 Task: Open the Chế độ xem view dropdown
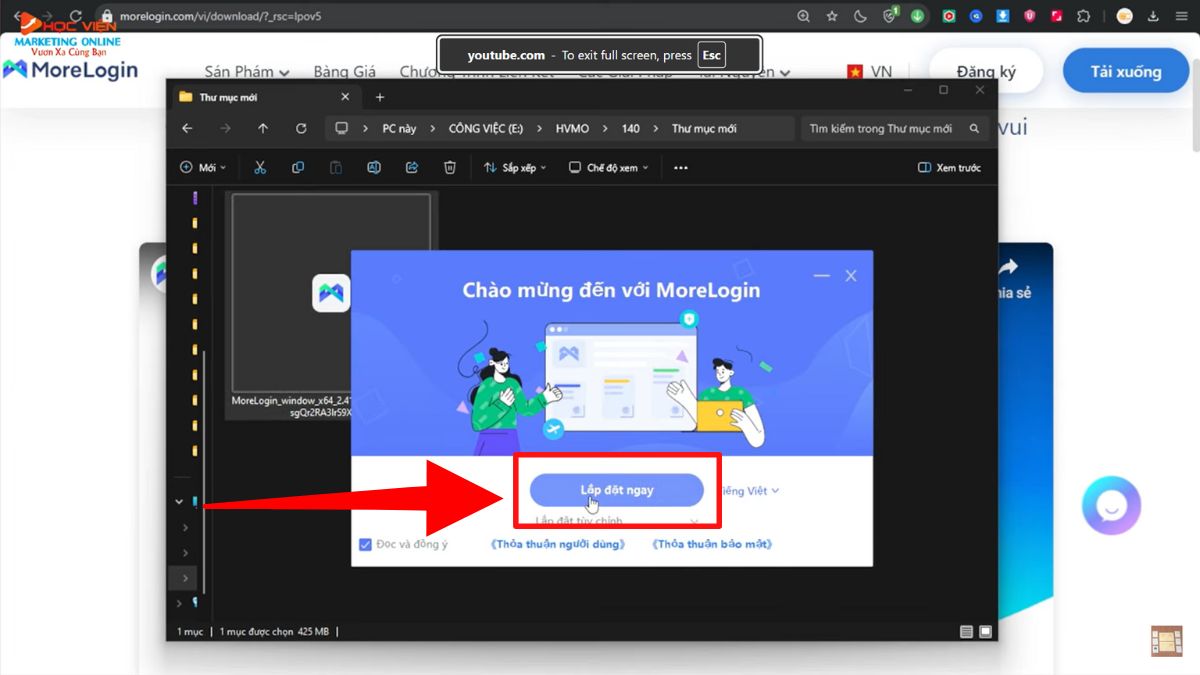(x=609, y=168)
